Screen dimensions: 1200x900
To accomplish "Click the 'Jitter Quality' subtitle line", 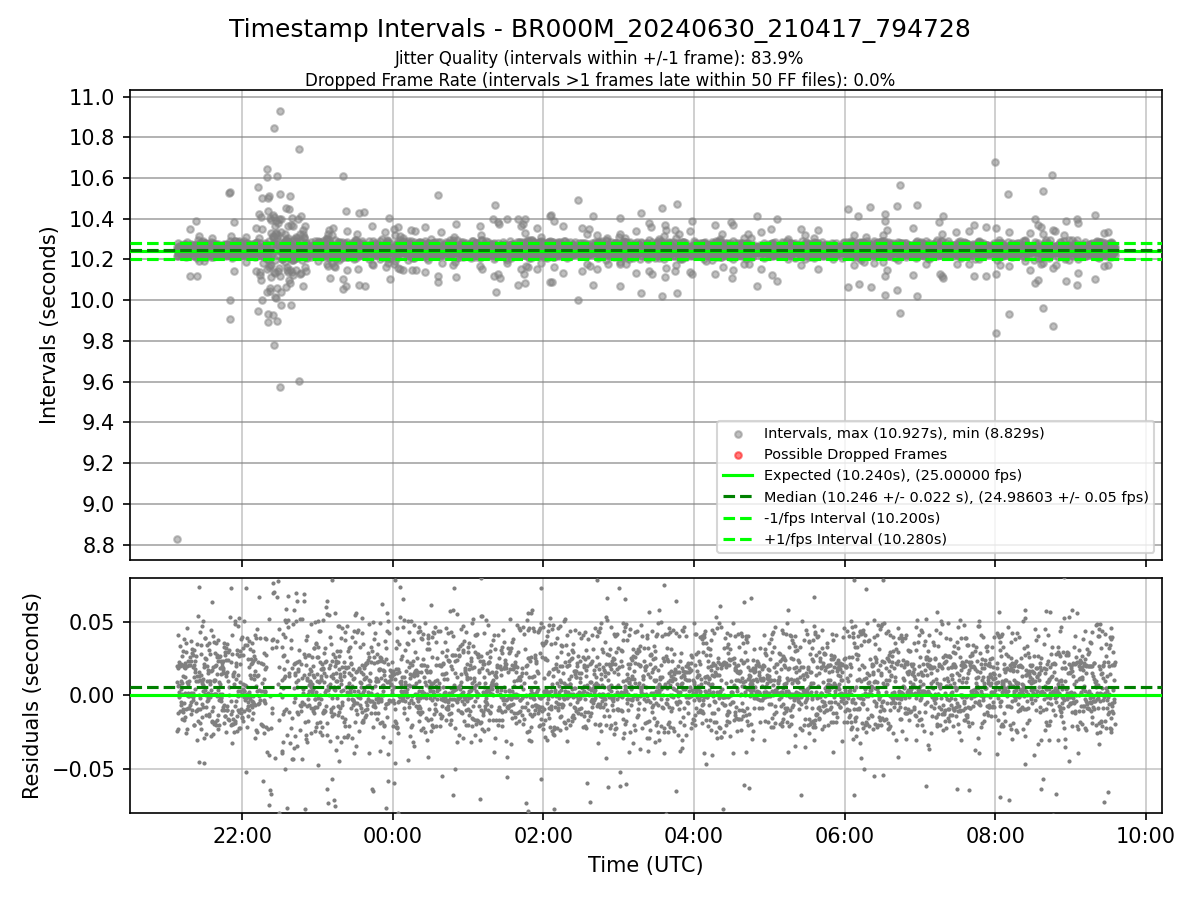I will [x=599, y=58].
